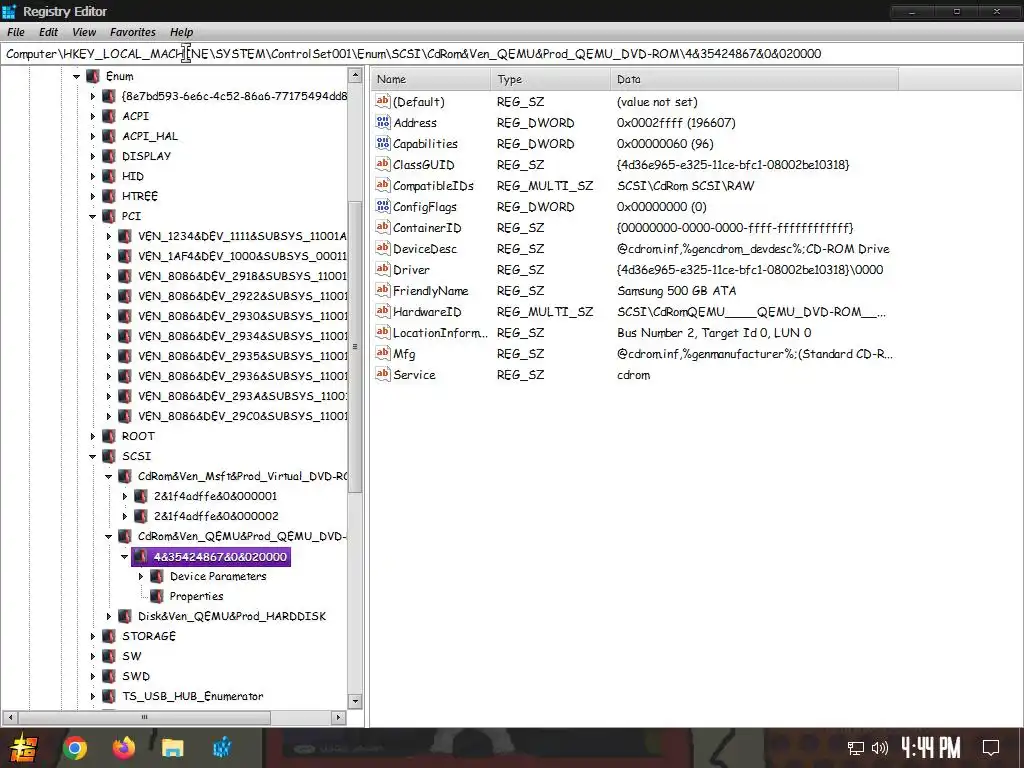
Task: Select the VEN_1234&DEV_1111 PCI key
Action: (242, 236)
